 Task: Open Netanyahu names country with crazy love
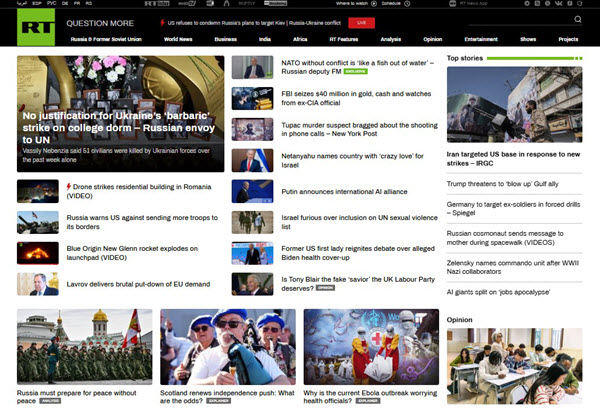pos(352,160)
